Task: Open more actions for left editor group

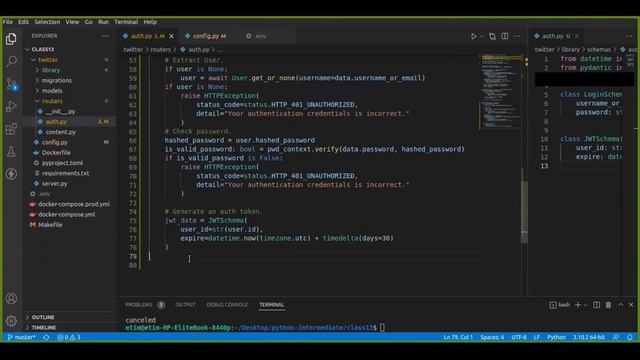Action: pyautogui.click(x=517, y=36)
